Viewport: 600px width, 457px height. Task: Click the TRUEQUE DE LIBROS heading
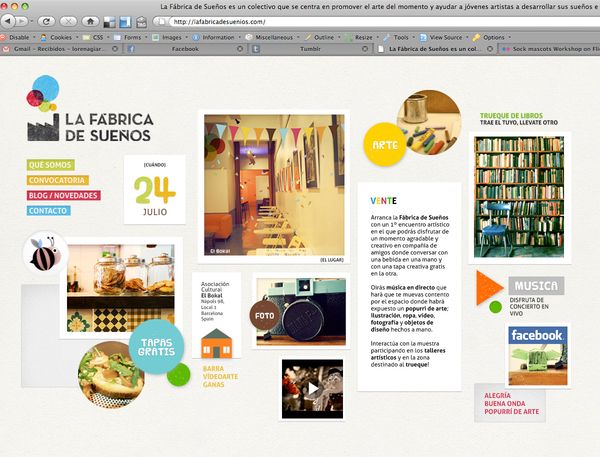pyautogui.click(x=511, y=115)
